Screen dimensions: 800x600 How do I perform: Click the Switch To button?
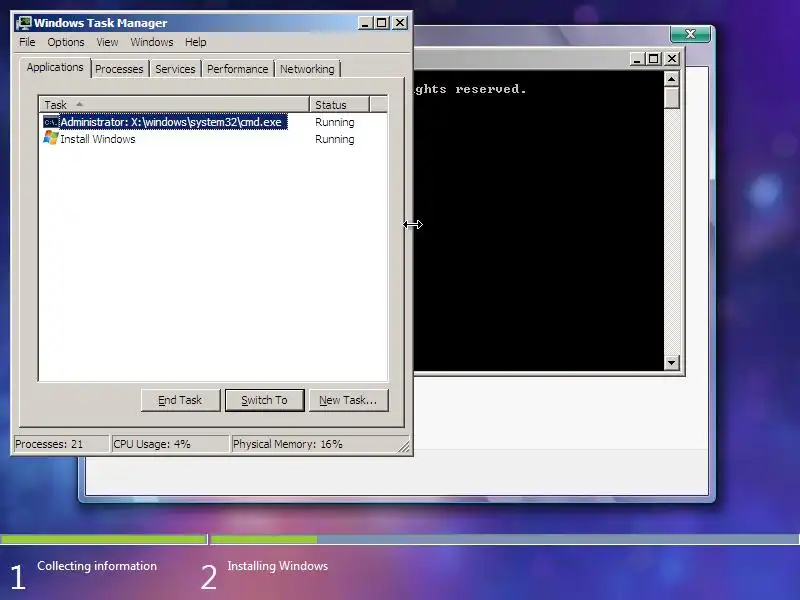pos(264,400)
